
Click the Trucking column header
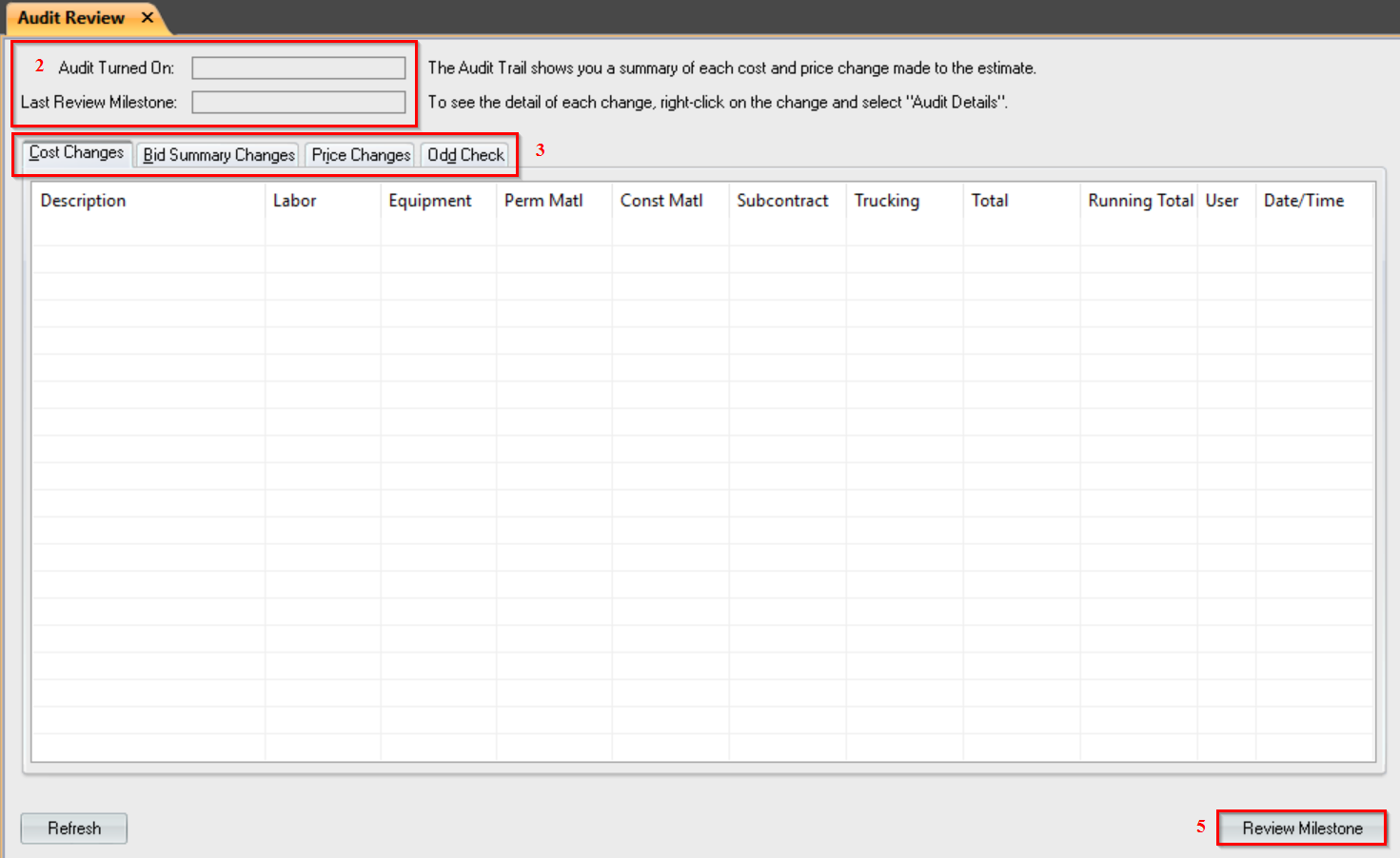pos(905,201)
